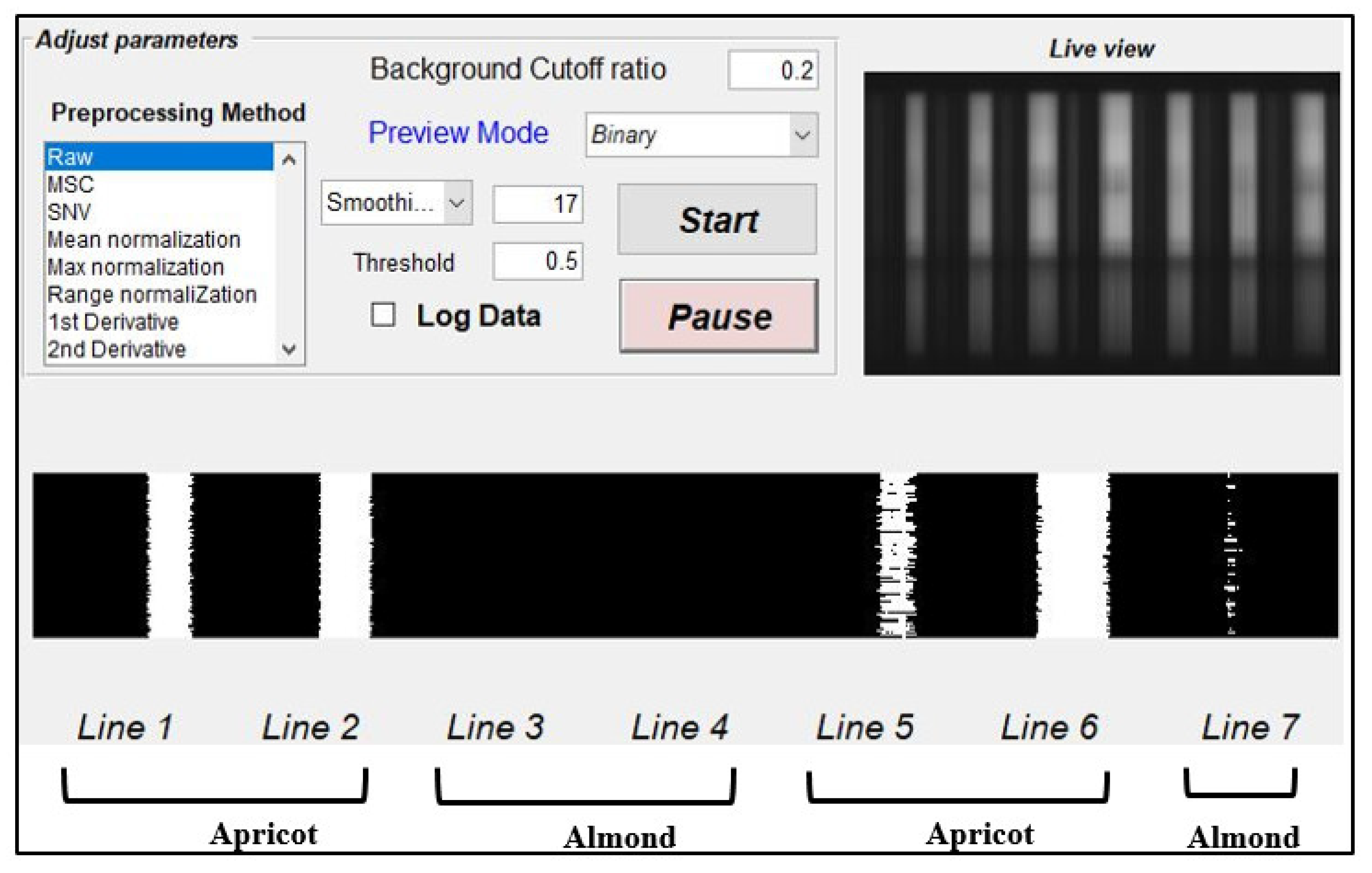Click the smoothing value field showing 17
The image size is (1372, 873).
[x=538, y=204]
